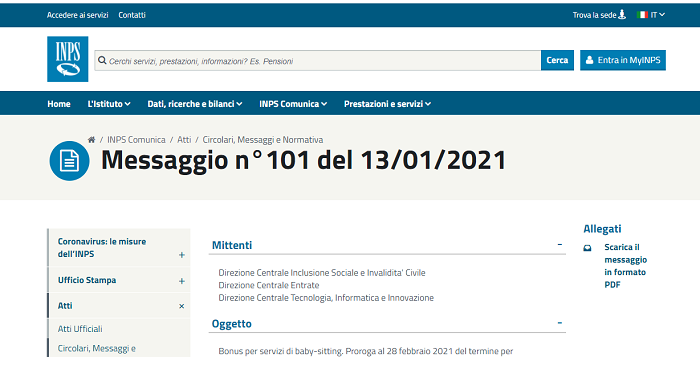Click Trova la sede link
700x370 pixels.
pos(594,15)
